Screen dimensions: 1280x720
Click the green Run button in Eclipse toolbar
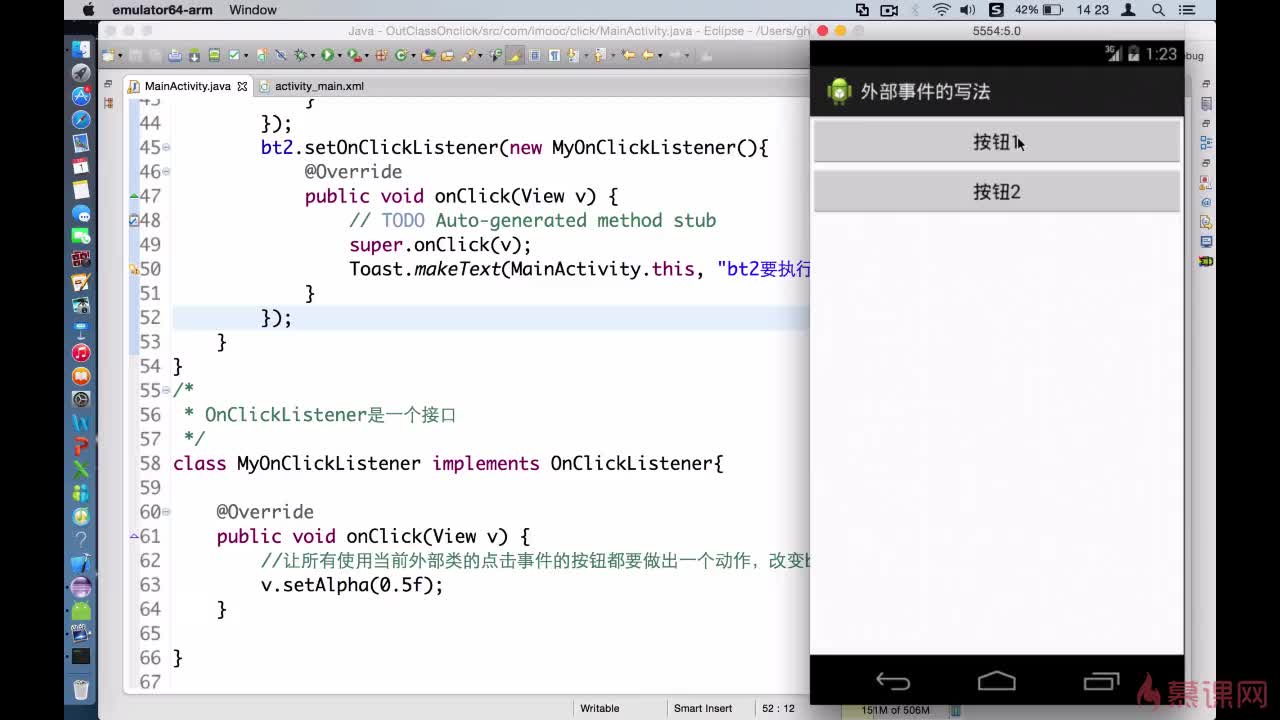(x=327, y=56)
